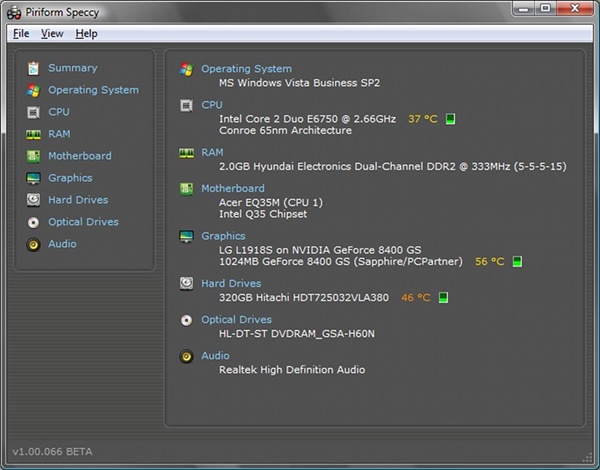Click 'Conroe 65nm Architecture' text

pos(285,131)
